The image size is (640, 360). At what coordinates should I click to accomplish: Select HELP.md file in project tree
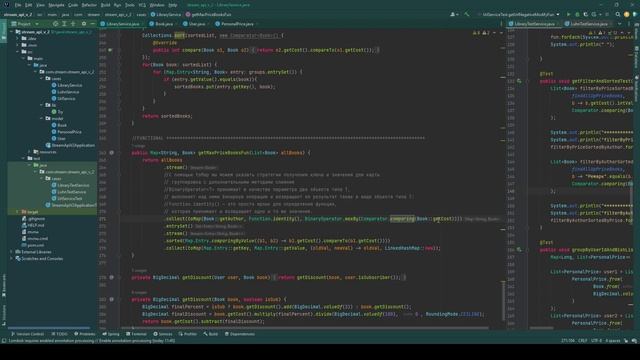pyautogui.click(x=33, y=225)
